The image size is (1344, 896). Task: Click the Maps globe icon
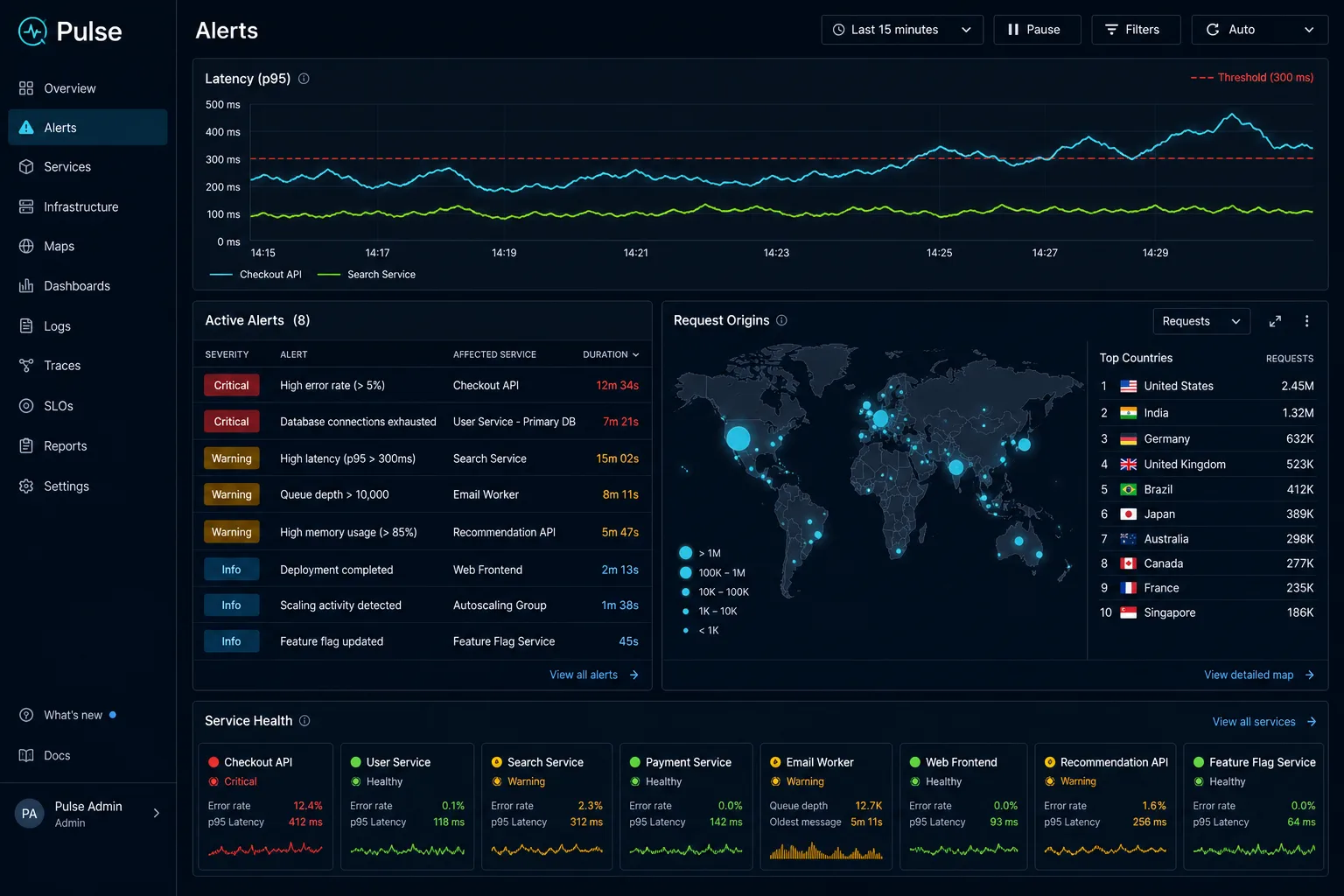click(26, 247)
